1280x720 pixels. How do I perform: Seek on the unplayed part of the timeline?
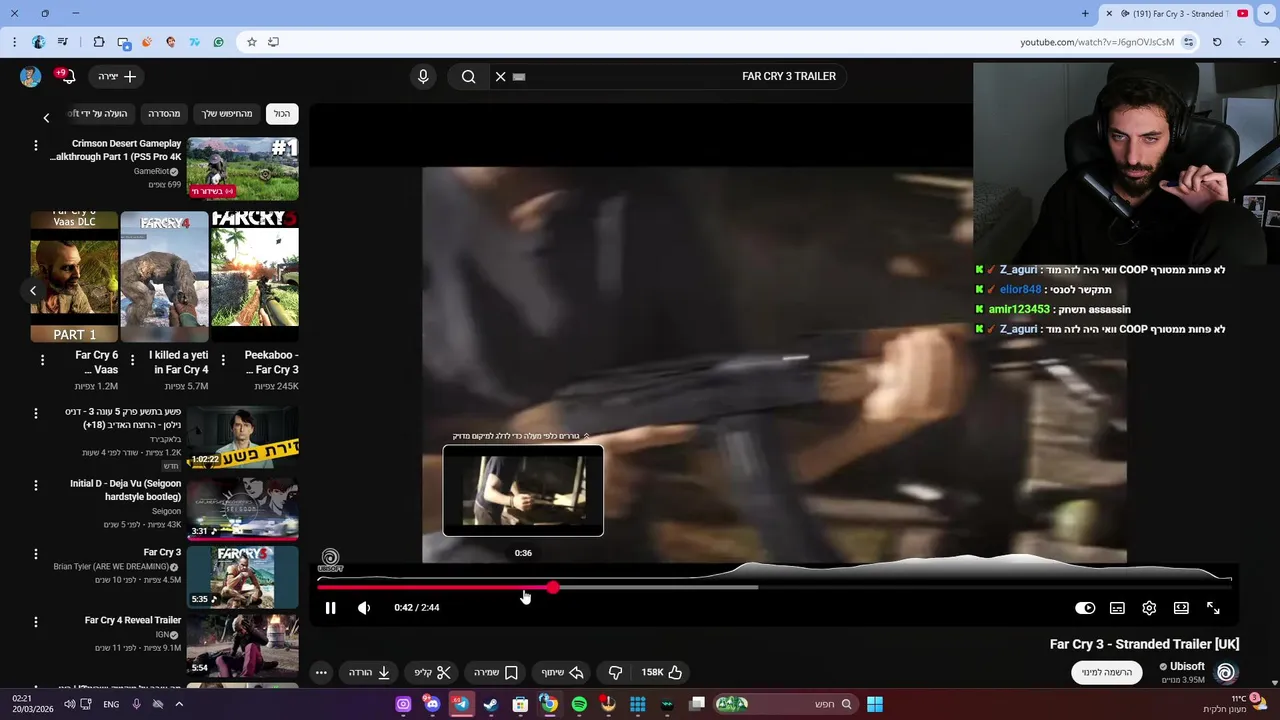click(x=995, y=588)
